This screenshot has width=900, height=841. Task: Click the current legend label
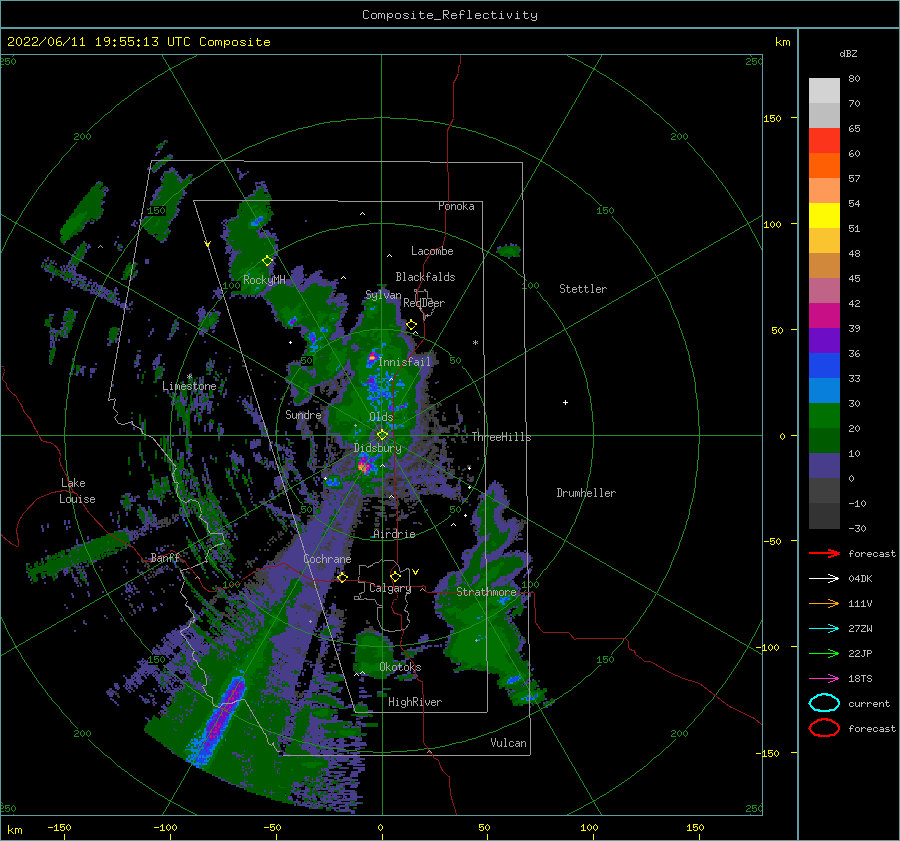(x=869, y=703)
